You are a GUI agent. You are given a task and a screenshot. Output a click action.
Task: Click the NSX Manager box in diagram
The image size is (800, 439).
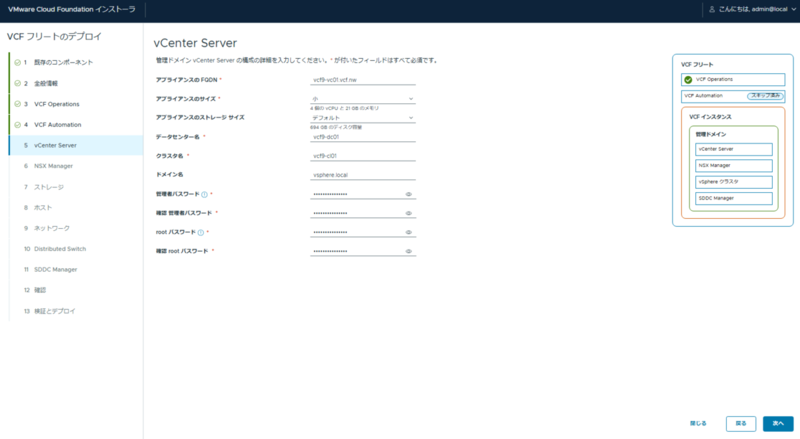(x=734, y=165)
